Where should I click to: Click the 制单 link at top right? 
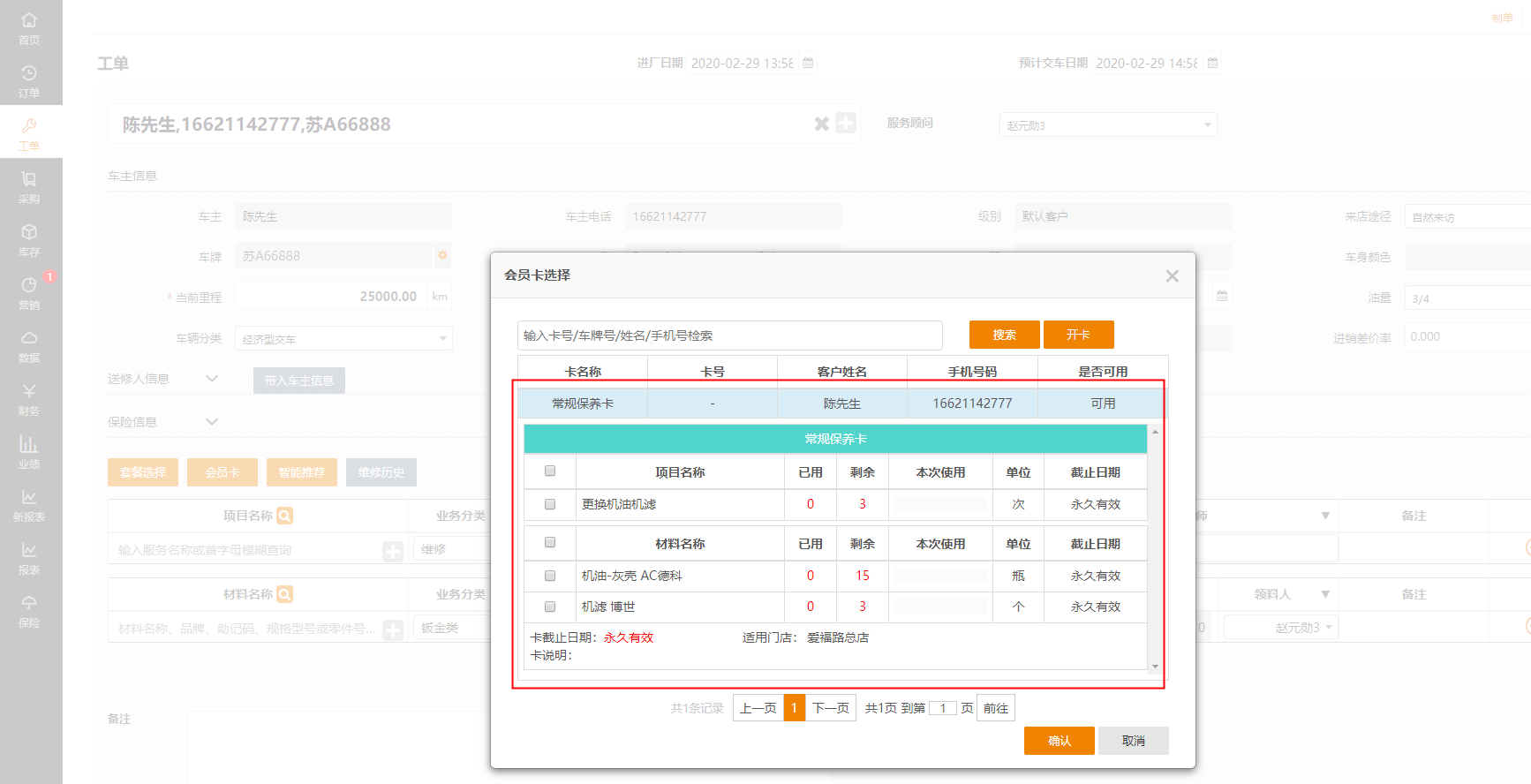click(1502, 18)
